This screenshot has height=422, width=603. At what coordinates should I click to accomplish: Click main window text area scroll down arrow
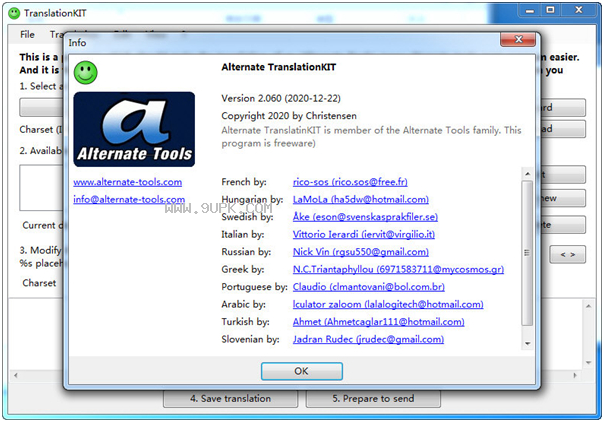[588, 362]
